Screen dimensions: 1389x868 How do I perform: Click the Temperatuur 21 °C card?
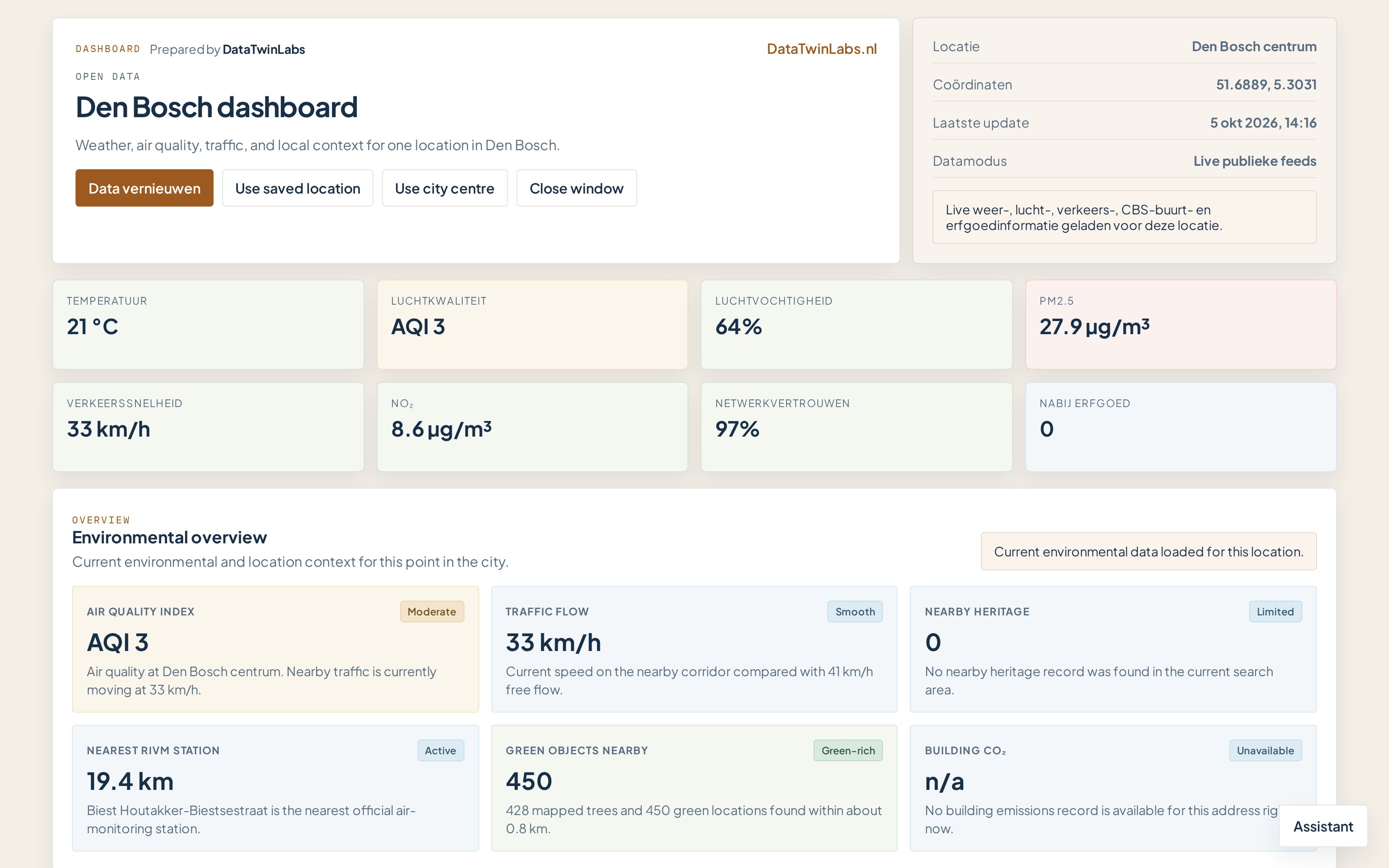(208, 324)
